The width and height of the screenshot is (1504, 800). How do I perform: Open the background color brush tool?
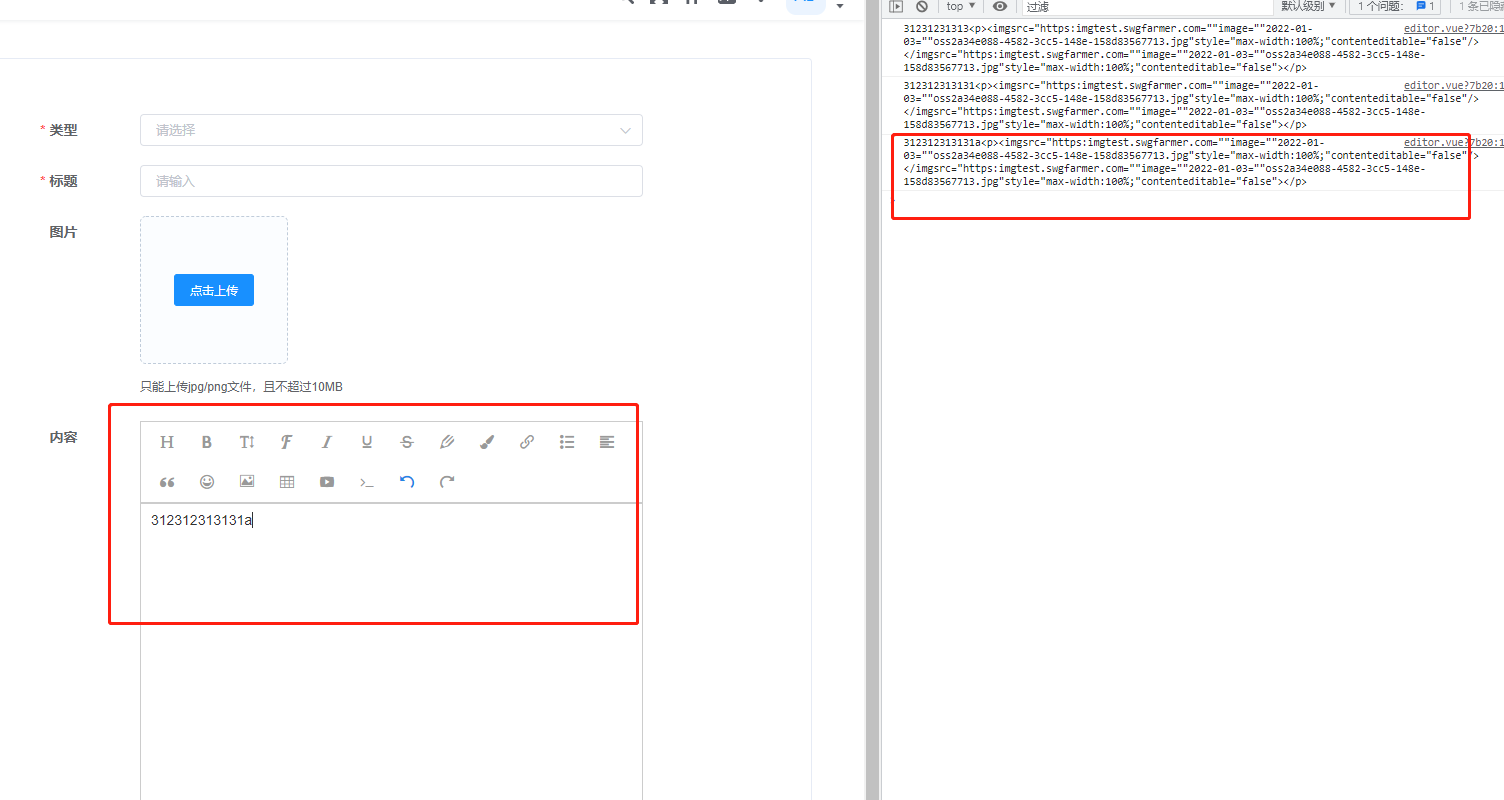click(x=487, y=442)
